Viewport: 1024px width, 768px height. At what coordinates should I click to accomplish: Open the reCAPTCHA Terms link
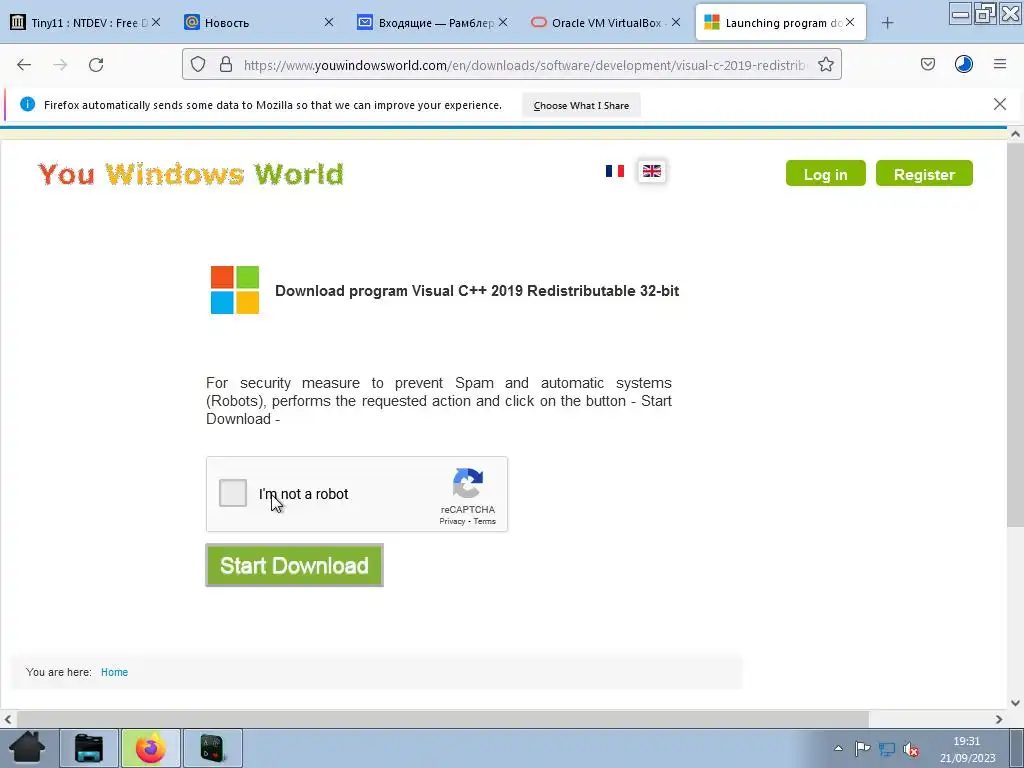pos(485,521)
